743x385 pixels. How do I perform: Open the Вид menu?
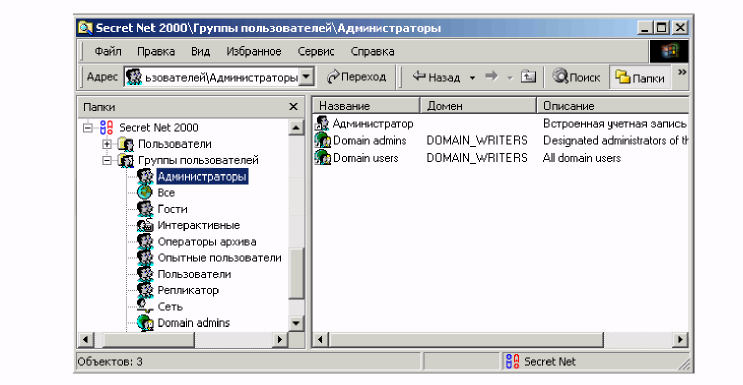pos(200,51)
